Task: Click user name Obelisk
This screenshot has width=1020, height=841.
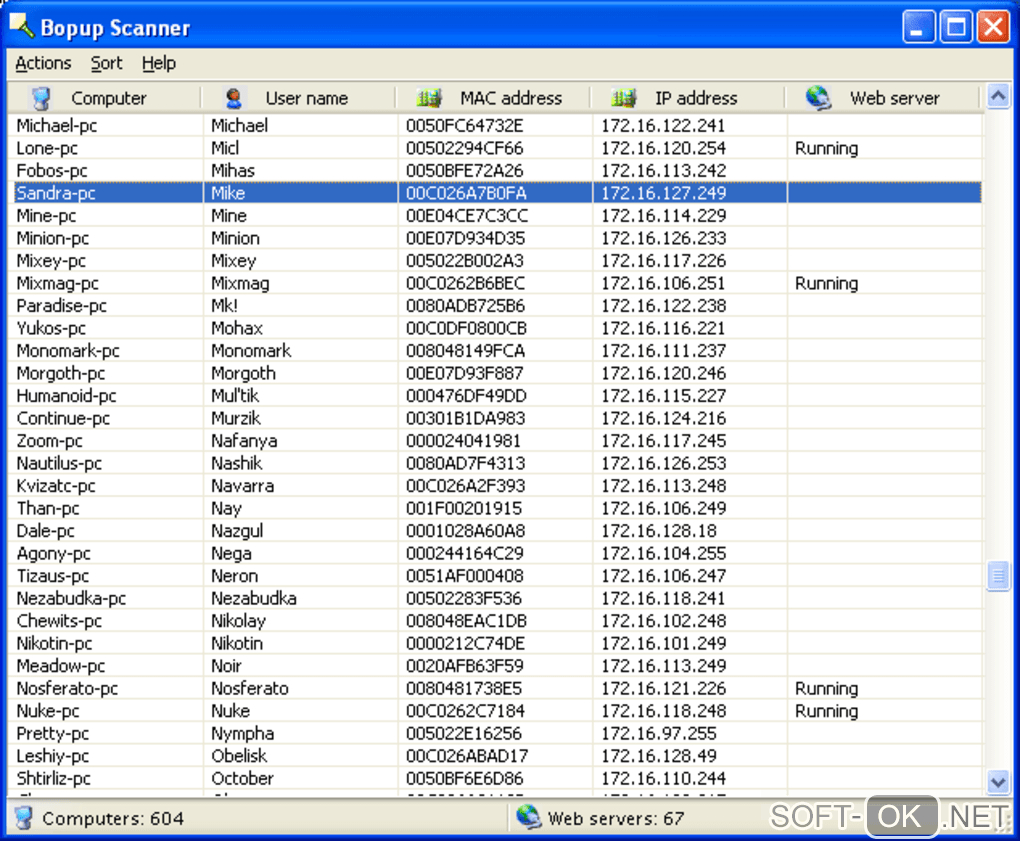Action: pyautogui.click(x=239, y=756)
